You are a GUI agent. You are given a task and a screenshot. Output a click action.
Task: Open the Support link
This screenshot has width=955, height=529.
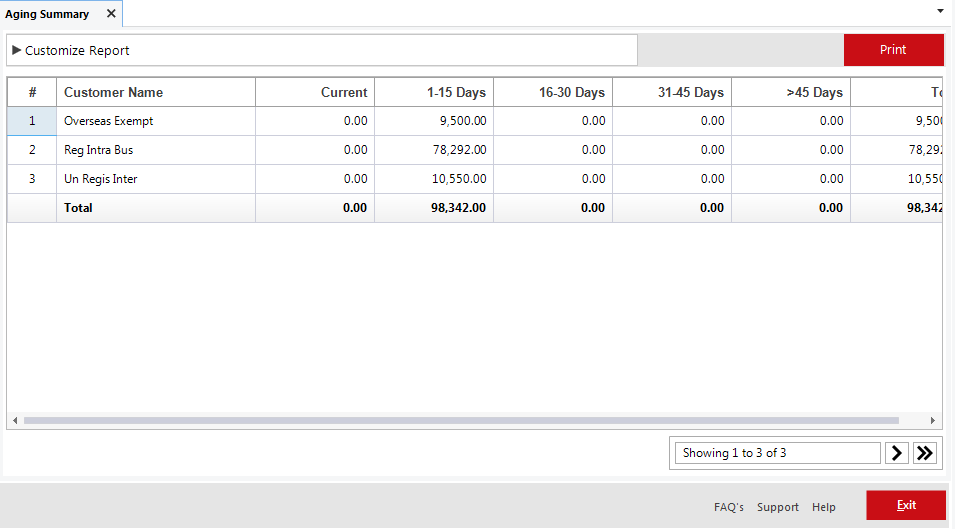778,507
